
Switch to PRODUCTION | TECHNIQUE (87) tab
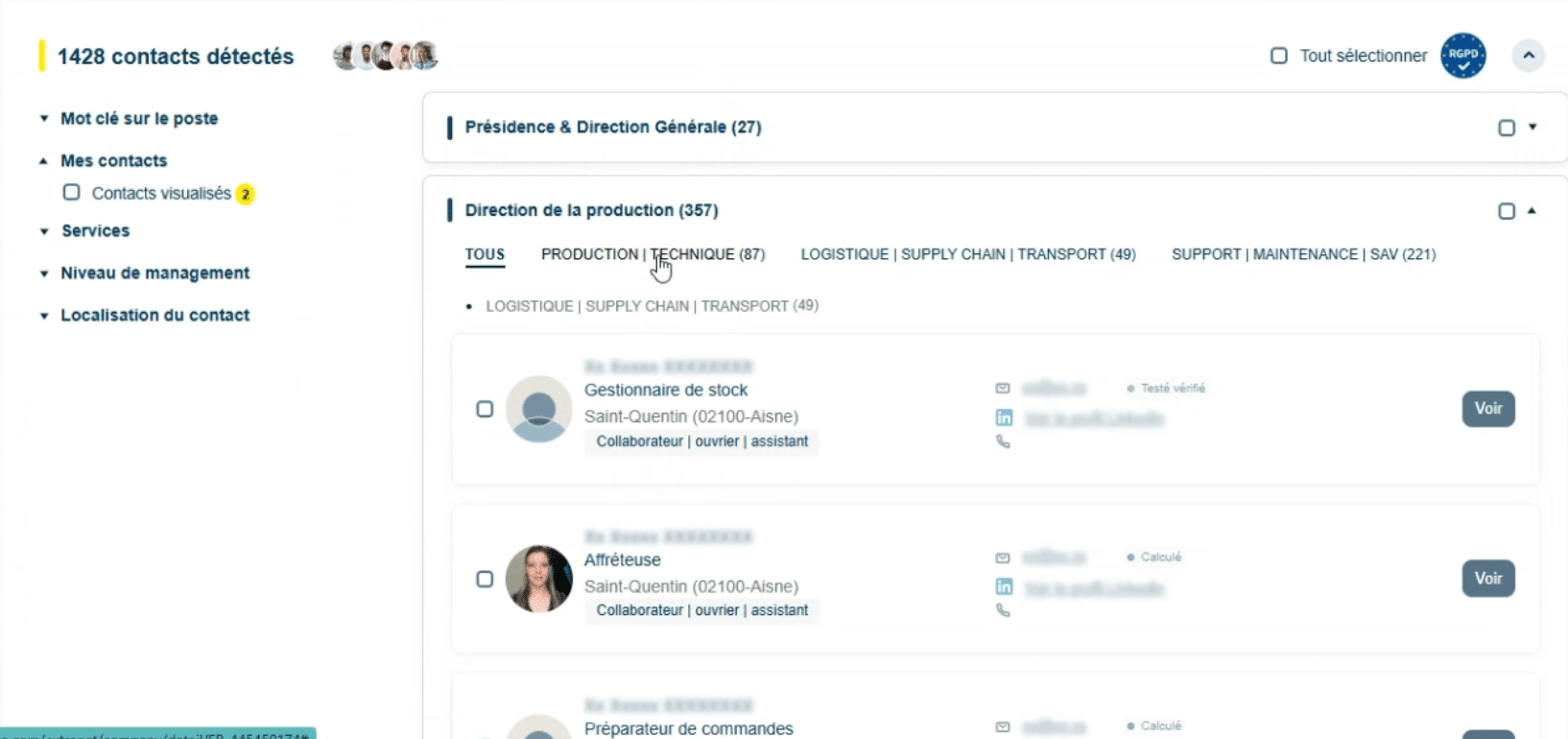[653, 254]
